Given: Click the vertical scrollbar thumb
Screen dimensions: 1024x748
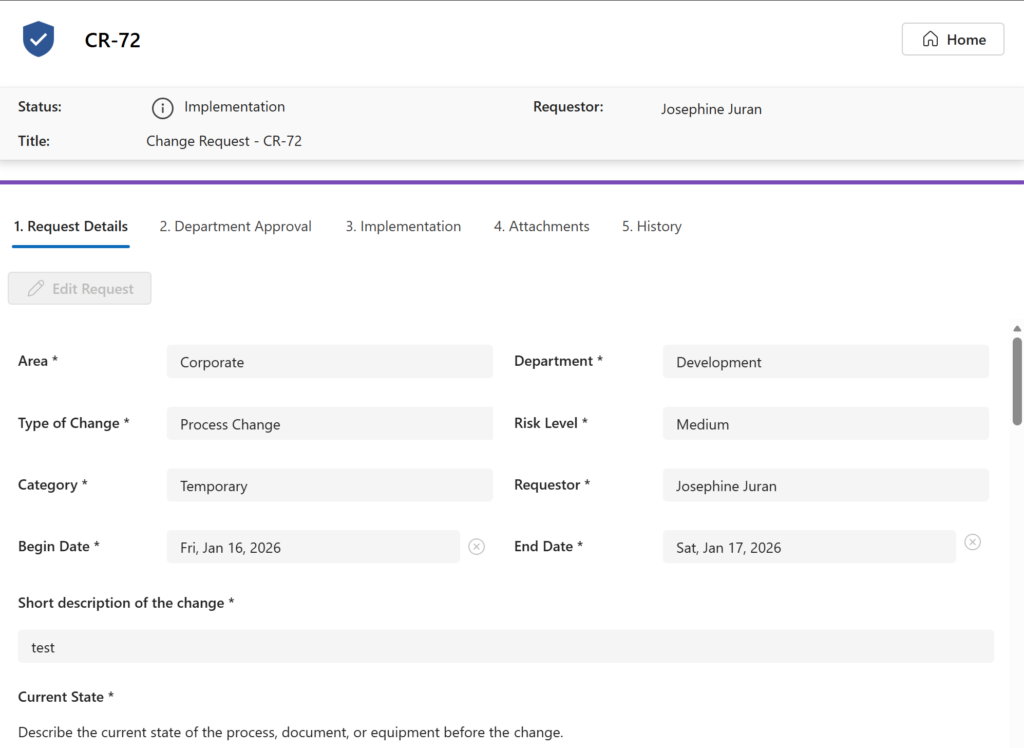Looking at the screenshot, I should tap(1017, 382).
